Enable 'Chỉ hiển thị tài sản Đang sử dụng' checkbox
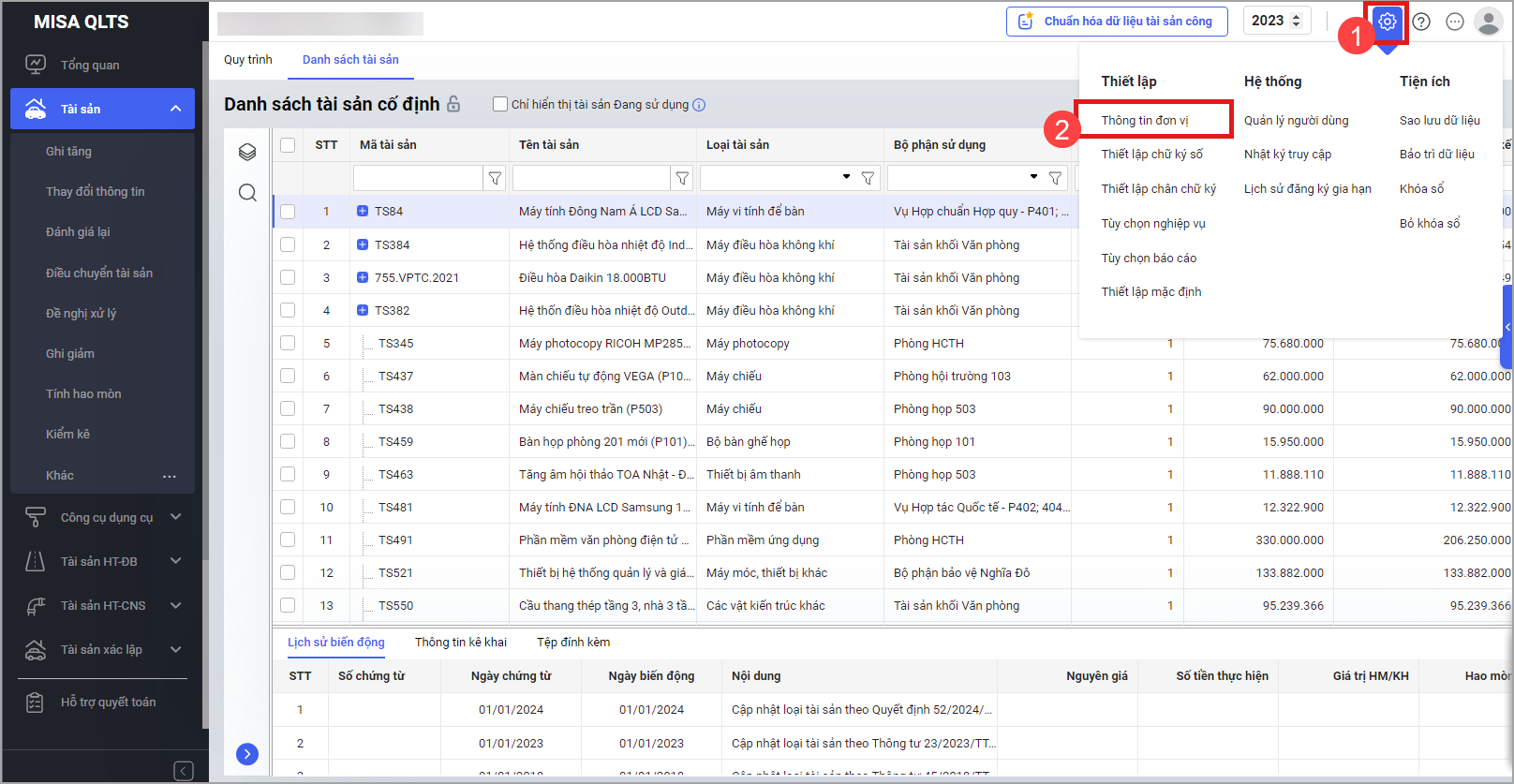 coord(500,104)
